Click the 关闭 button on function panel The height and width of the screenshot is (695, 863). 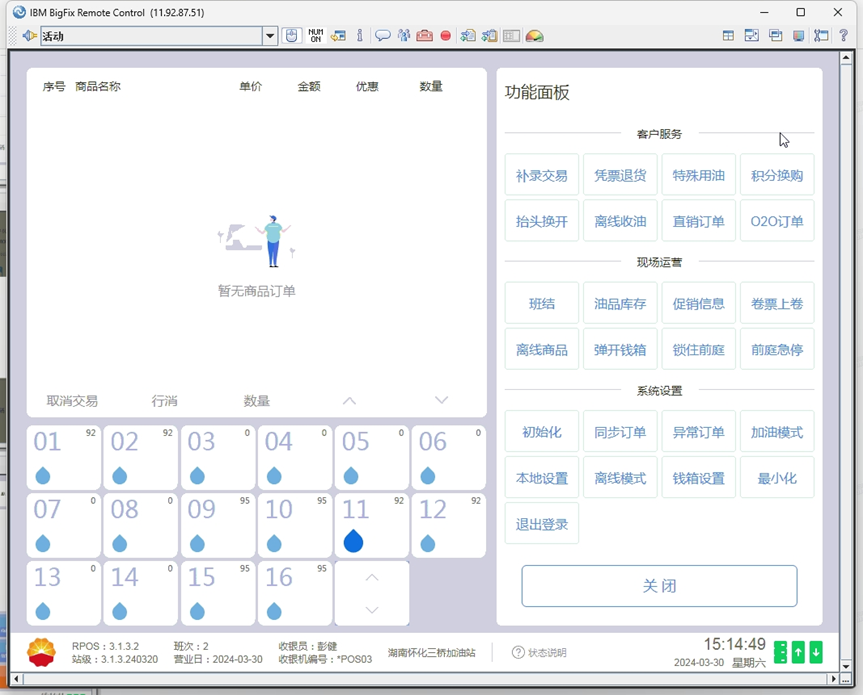(659, 586)
